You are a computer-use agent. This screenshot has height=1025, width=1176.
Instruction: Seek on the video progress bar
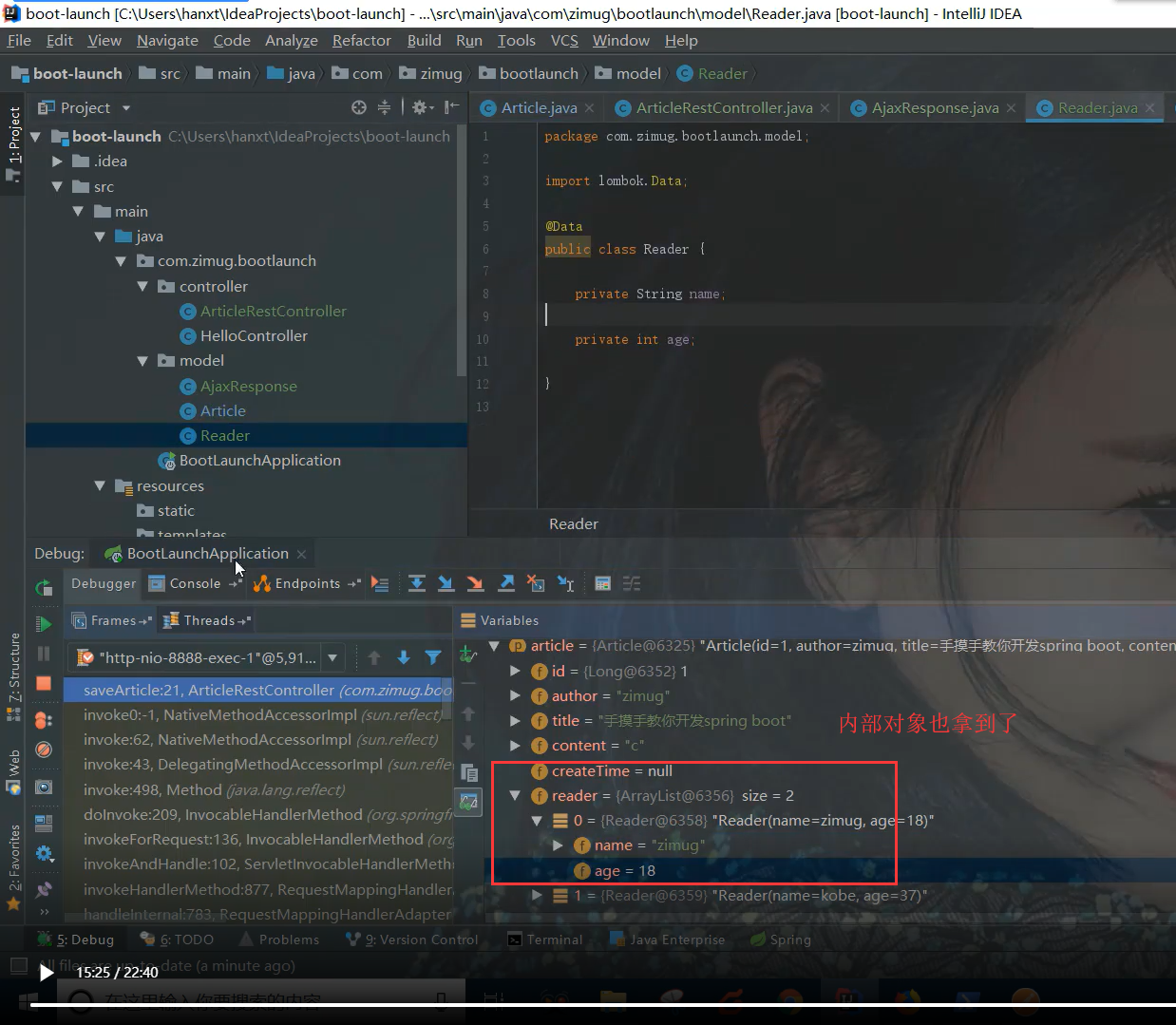click(x=603, y=1004)
